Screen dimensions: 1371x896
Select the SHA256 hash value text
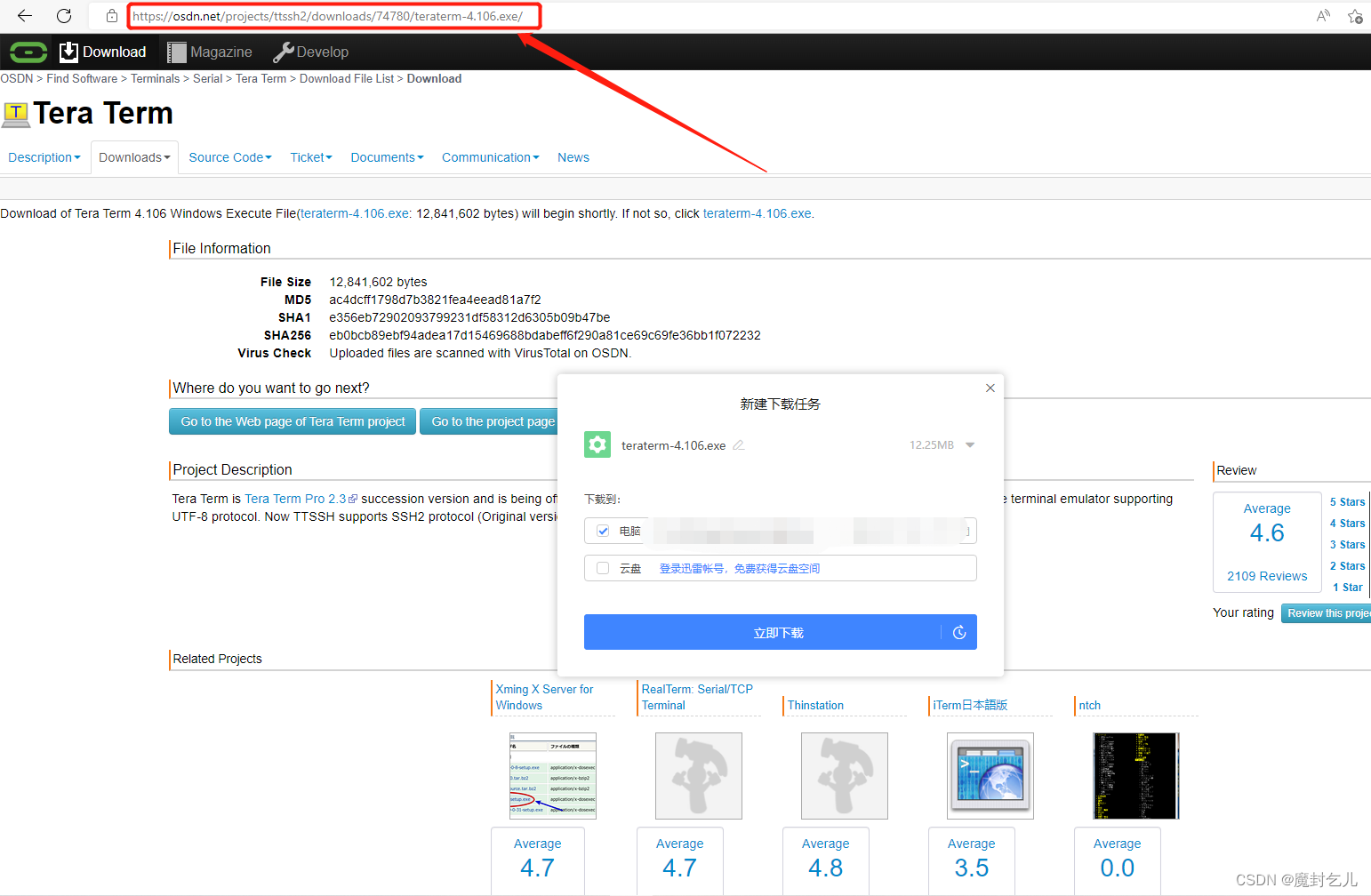point(545,335)
